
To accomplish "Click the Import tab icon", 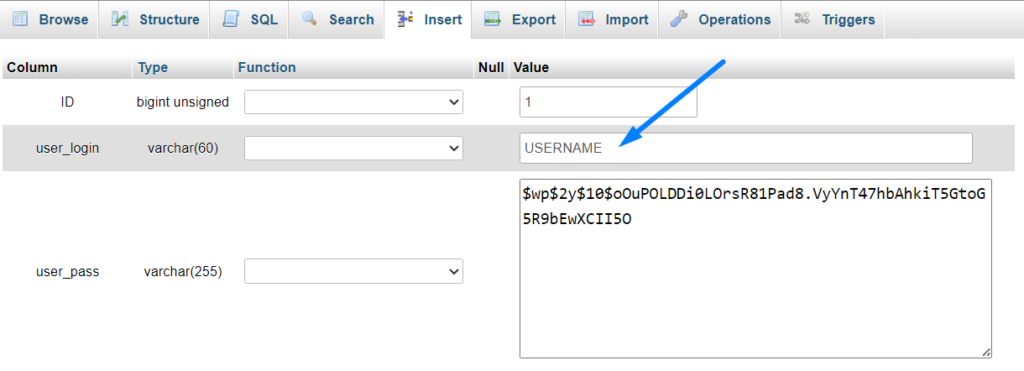I will [586, 19].
